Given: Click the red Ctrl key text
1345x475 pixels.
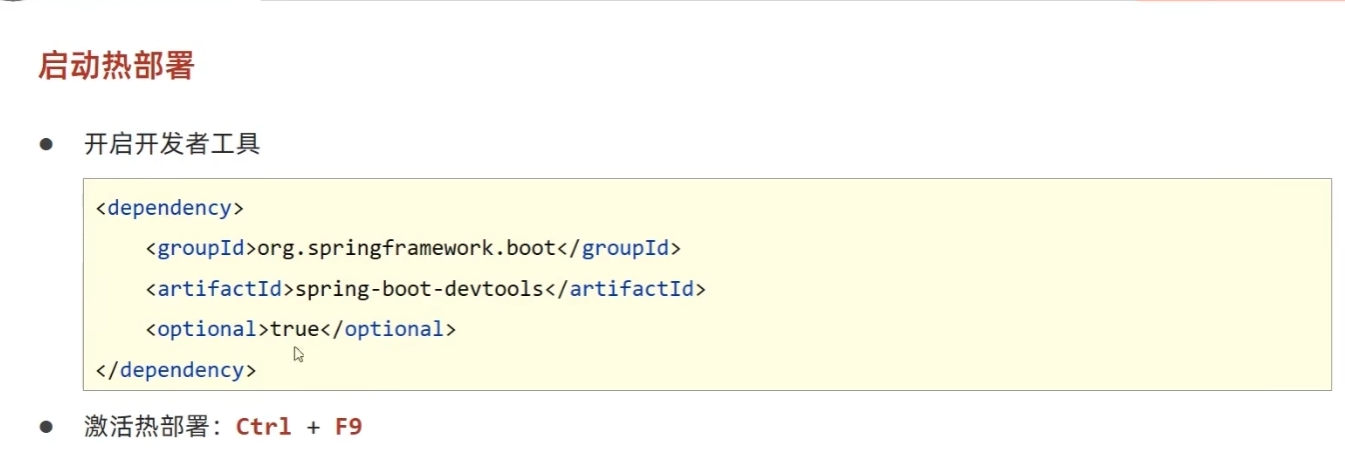Looking at the screenshot, I should 264,427.
